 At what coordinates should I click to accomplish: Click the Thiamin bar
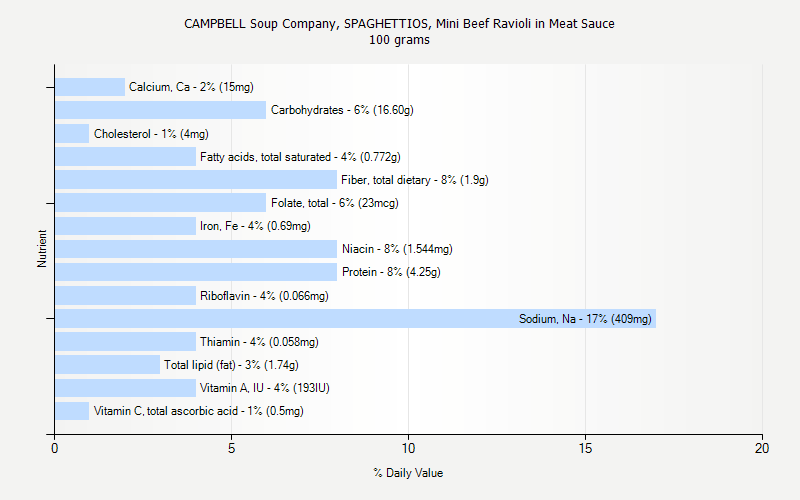pos(126,341)
